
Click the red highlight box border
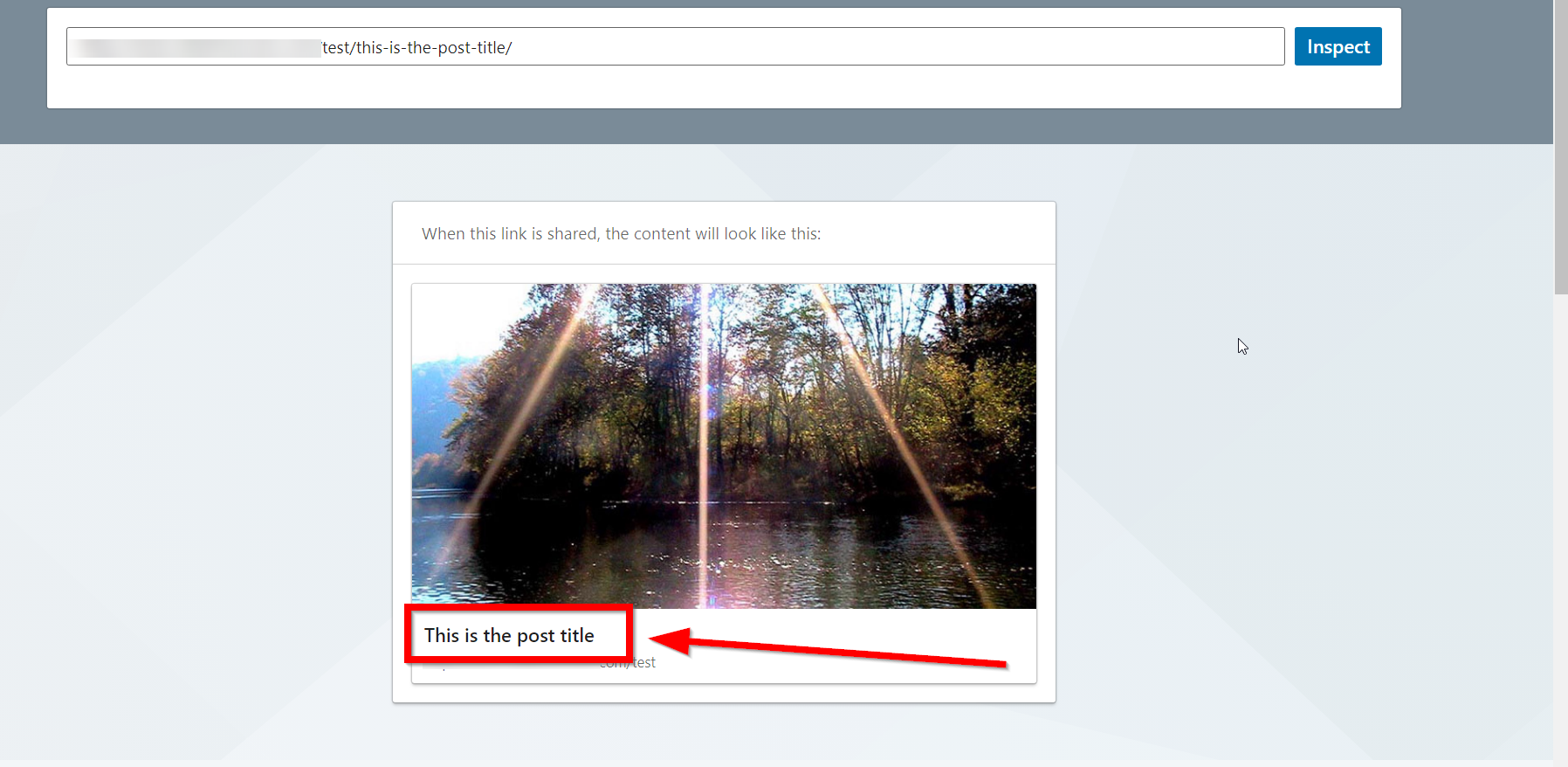coord(519,607)
